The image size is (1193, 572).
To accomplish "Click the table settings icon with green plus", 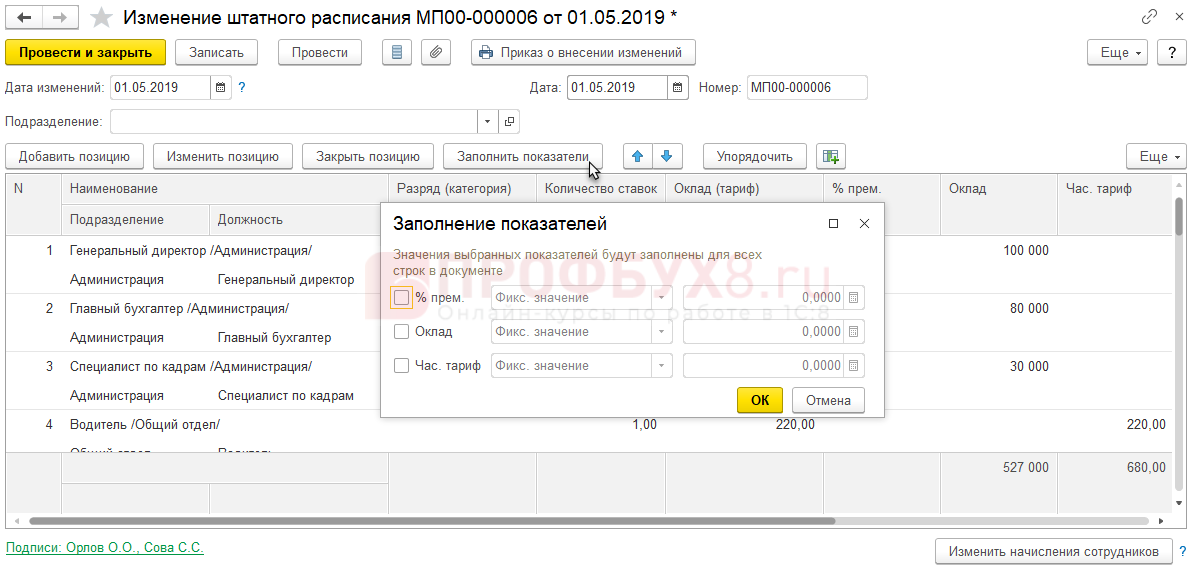I will click(x=830, y=157).
